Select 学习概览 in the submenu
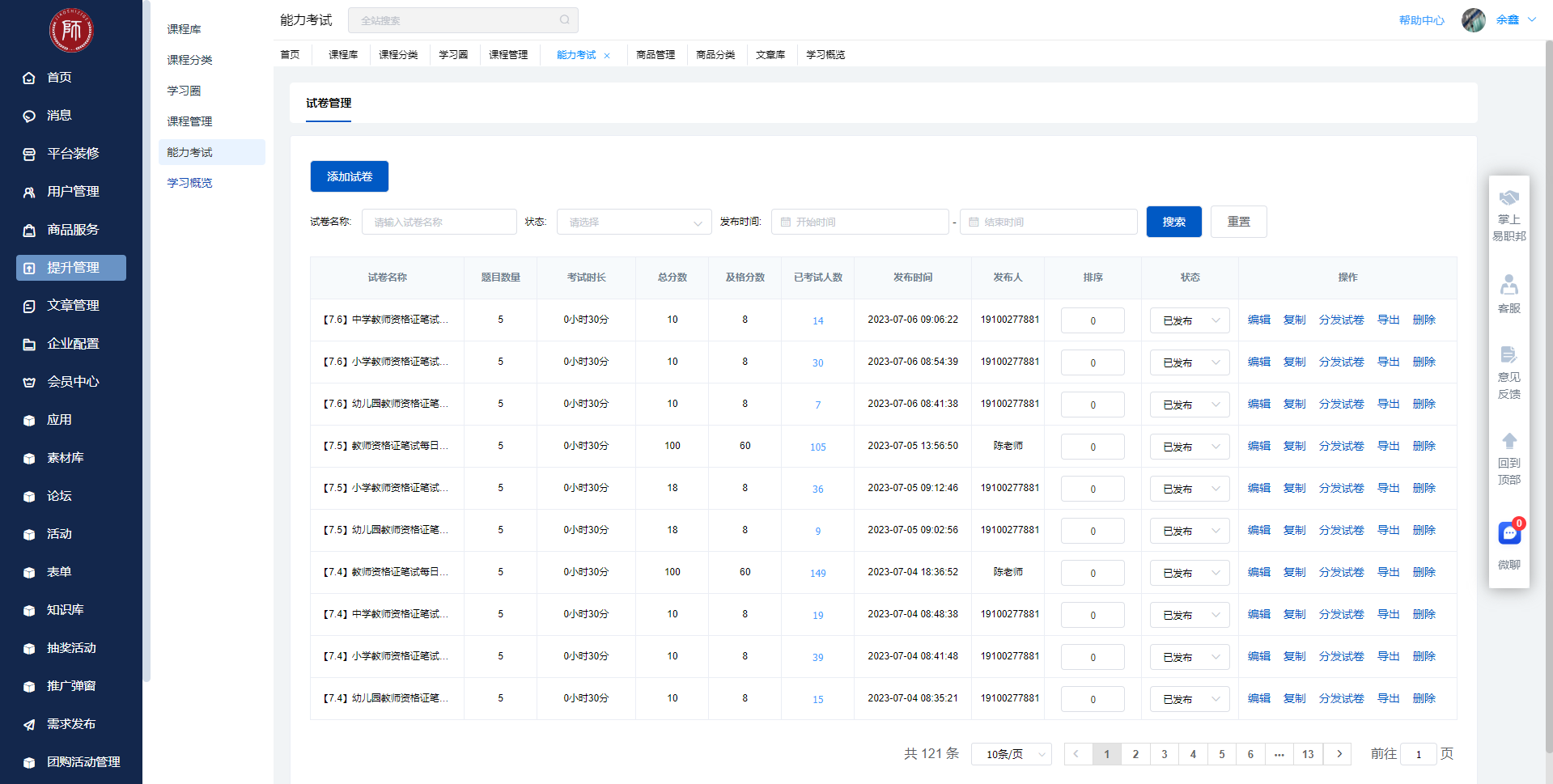The height and width of the screenshot is (784, 1553). tap(189, 183)
